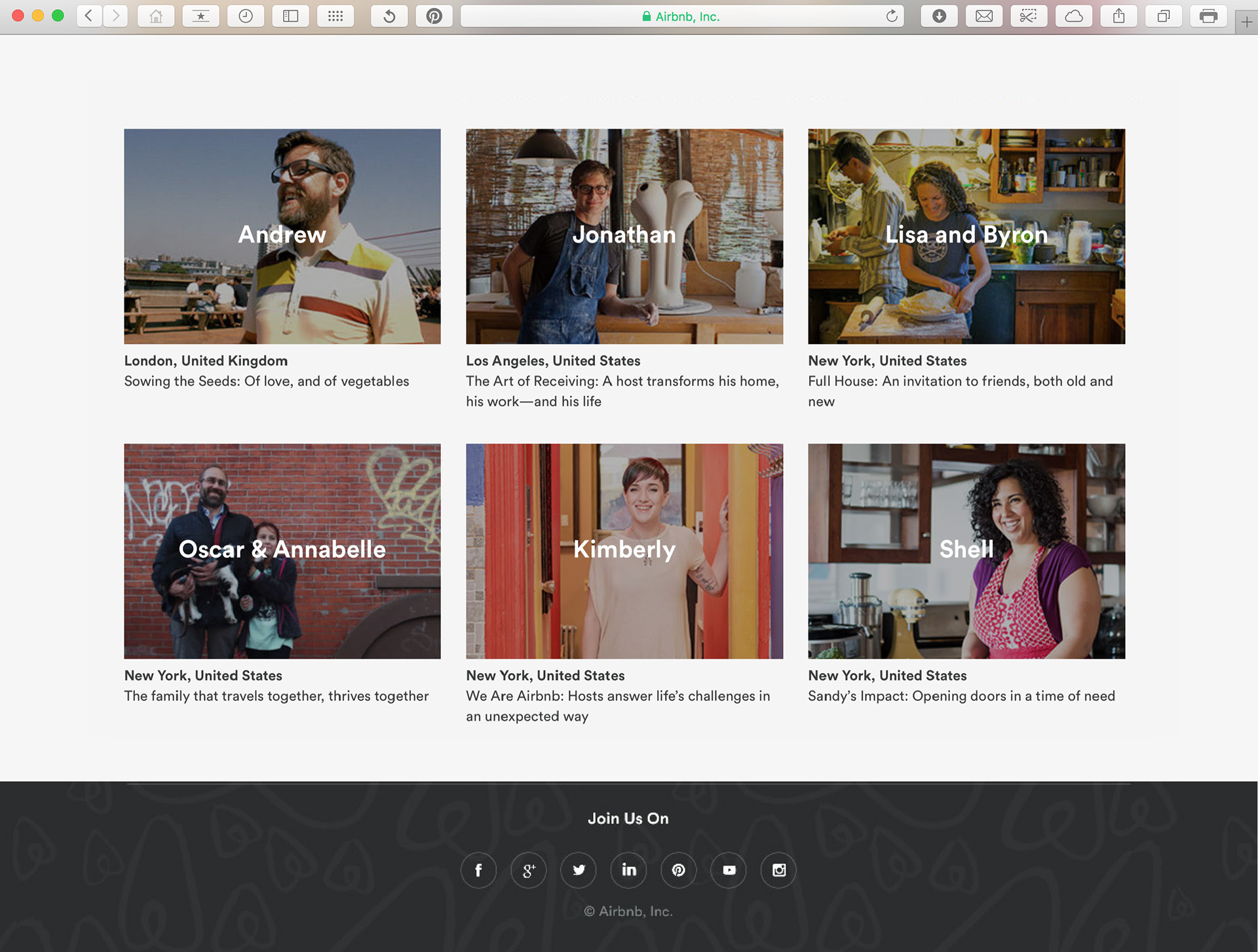Image resolution: width=1258 pixels, height=952 pixels.
Task: Click 'Sowing the Seeds' story link
Action: click(267, 381)
